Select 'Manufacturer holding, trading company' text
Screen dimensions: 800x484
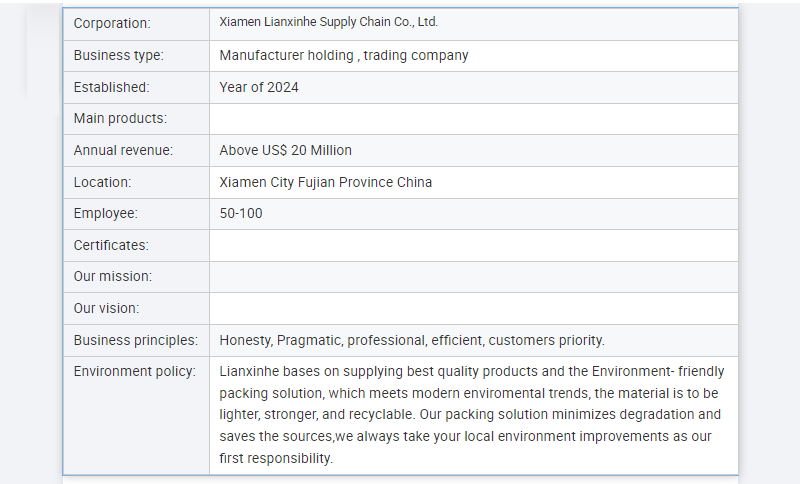coord(344,55)
